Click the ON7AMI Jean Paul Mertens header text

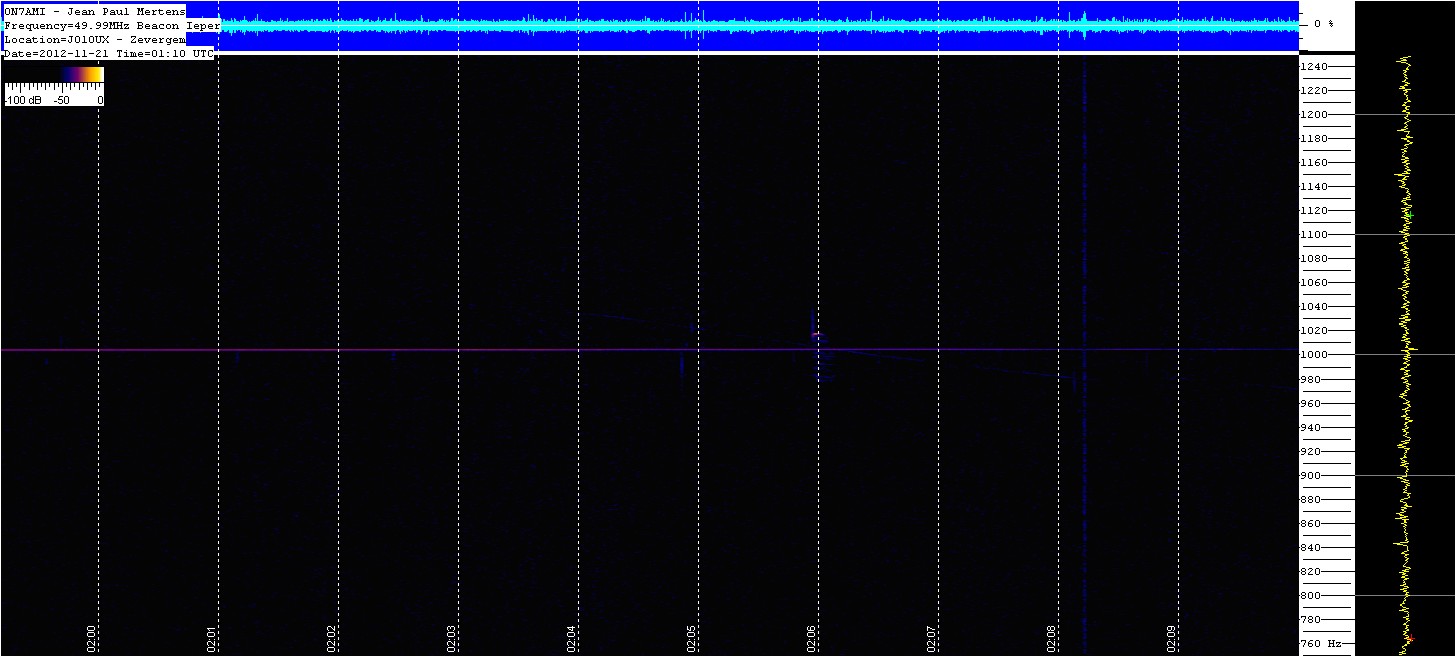[x=95, y=11]
